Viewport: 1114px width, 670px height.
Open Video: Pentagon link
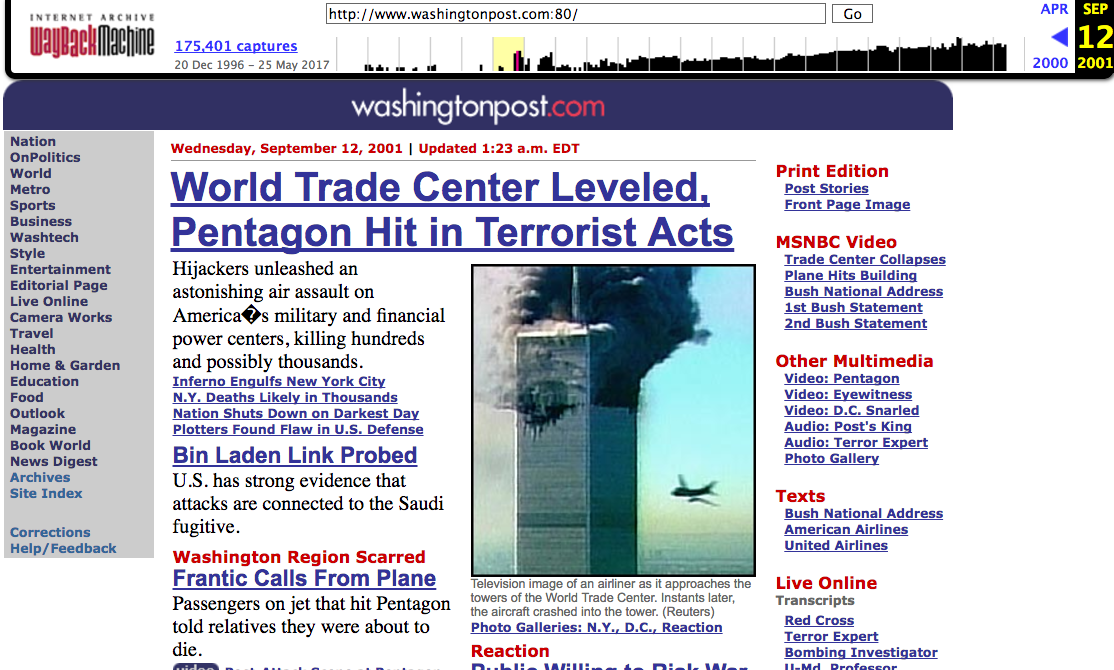(x=841, y=379)
